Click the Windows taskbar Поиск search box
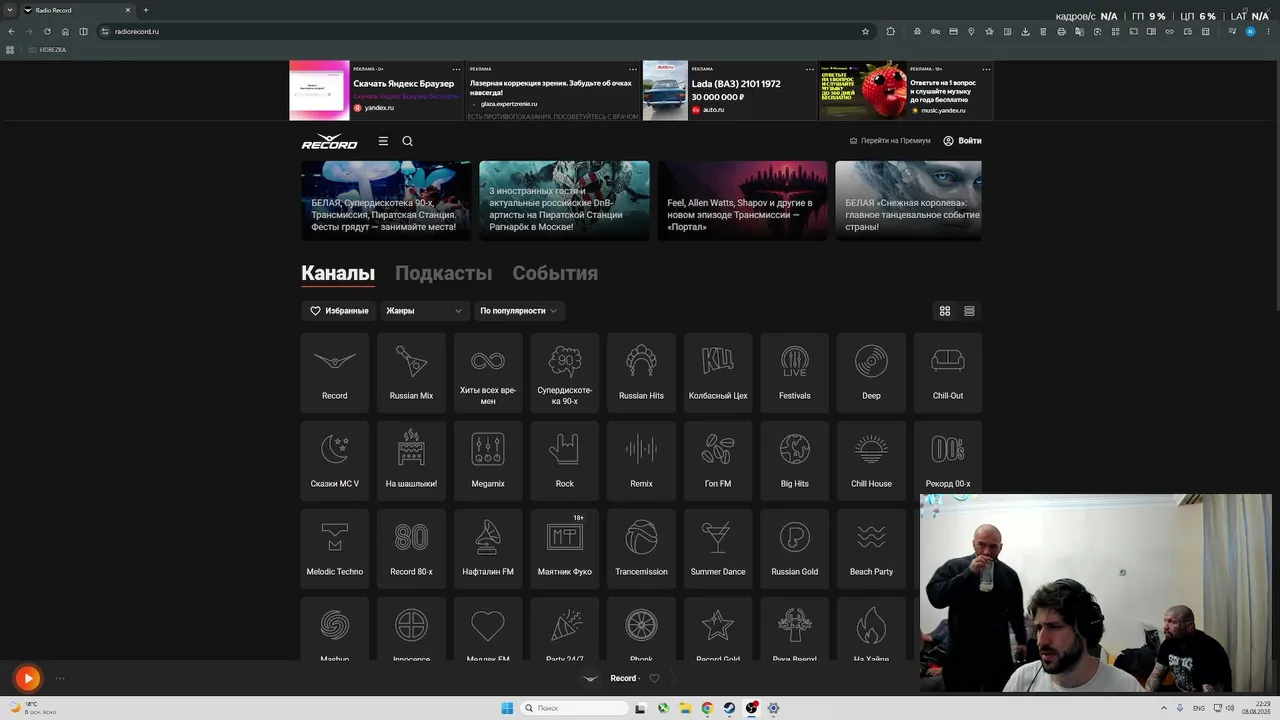 (x=574, y=708)
